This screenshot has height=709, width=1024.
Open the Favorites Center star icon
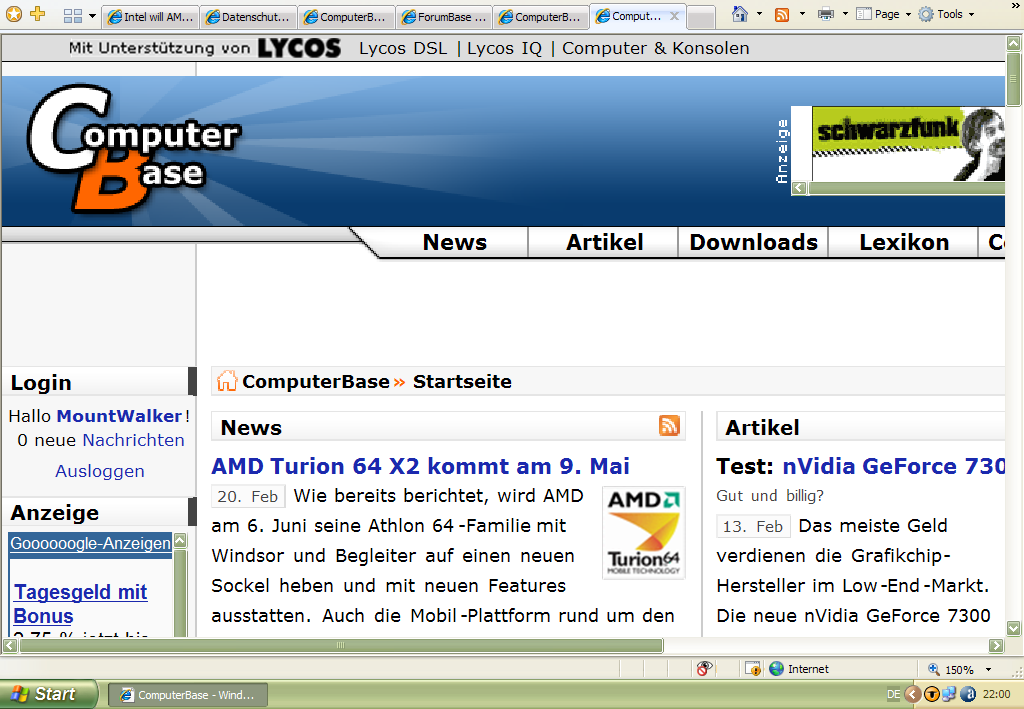click(13, 14)
